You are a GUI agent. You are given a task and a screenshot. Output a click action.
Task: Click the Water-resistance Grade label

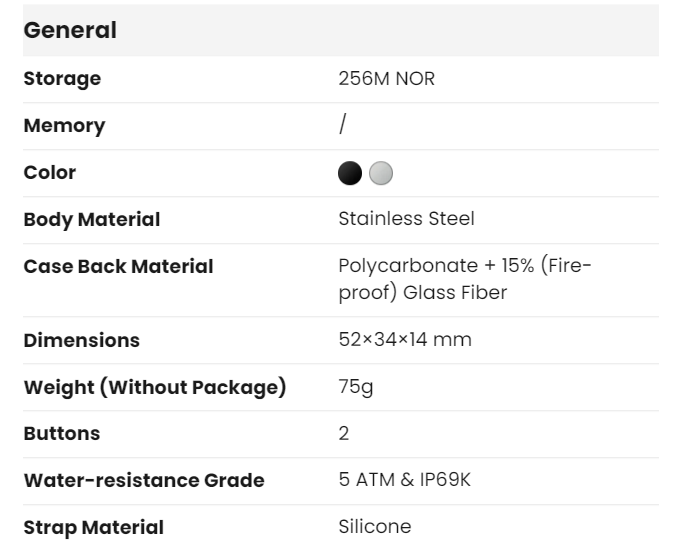(x=143, y=480)
